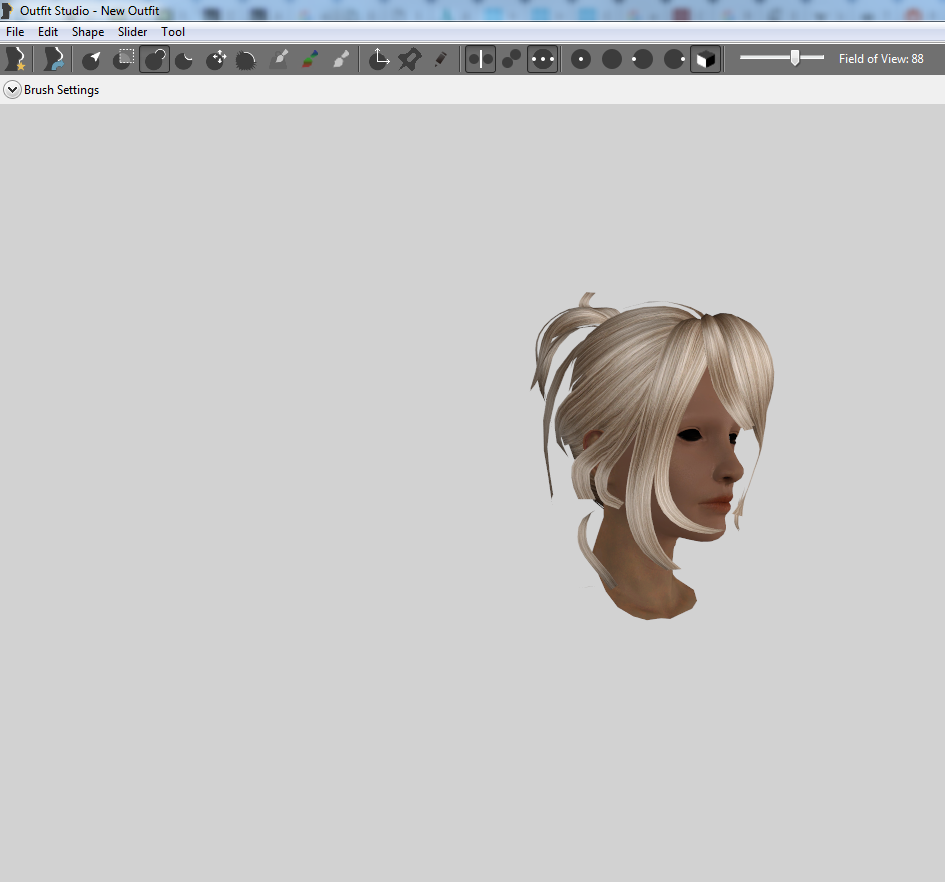
Task: Click the Load Project icon with blue arrow
Action: 54,59
